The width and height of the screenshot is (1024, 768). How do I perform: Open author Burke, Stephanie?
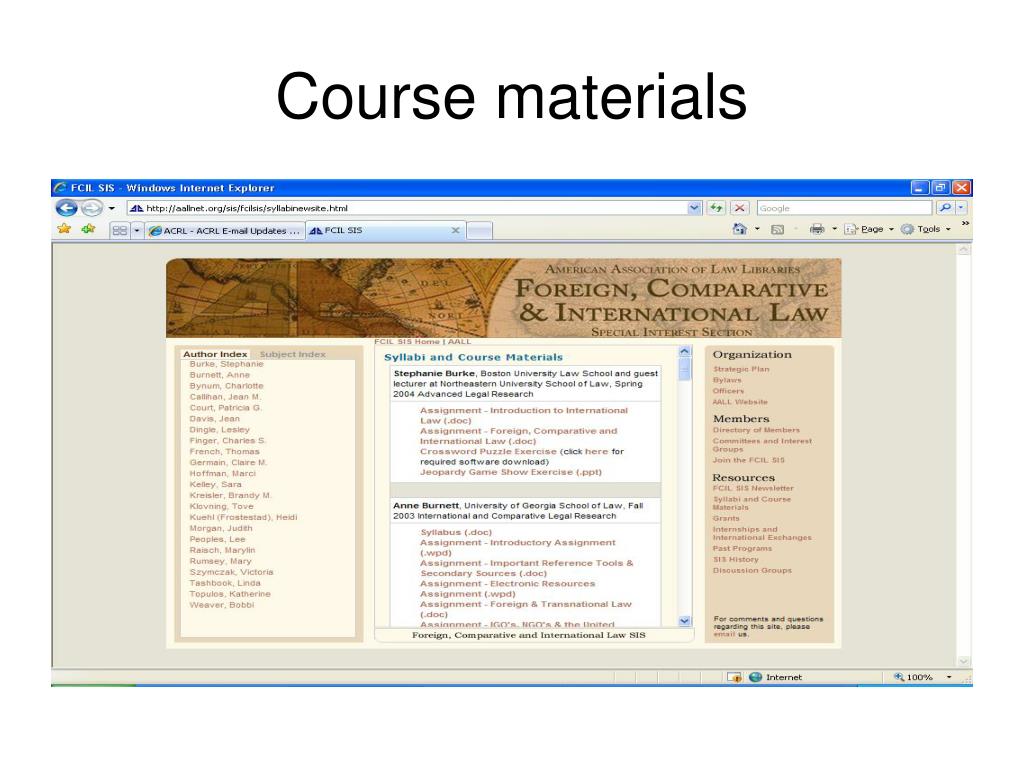pyautogui.click(x=226, y=364)
